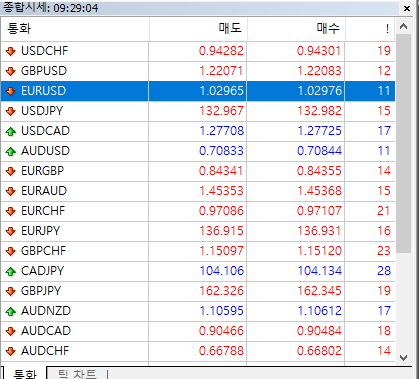Click the down arrow icon beside GBPJPY
Viewport: 419px width, 379px height.
pos(11,291)
